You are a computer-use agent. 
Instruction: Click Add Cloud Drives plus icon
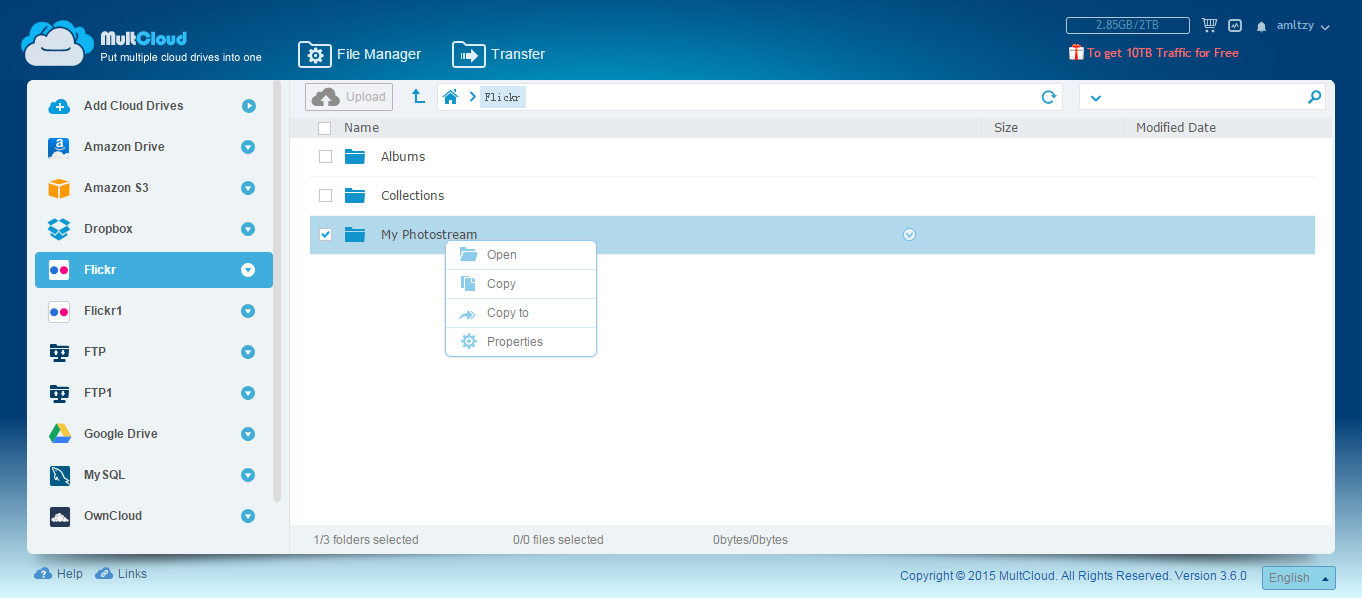pyautogui.click(x=59, y=106)
